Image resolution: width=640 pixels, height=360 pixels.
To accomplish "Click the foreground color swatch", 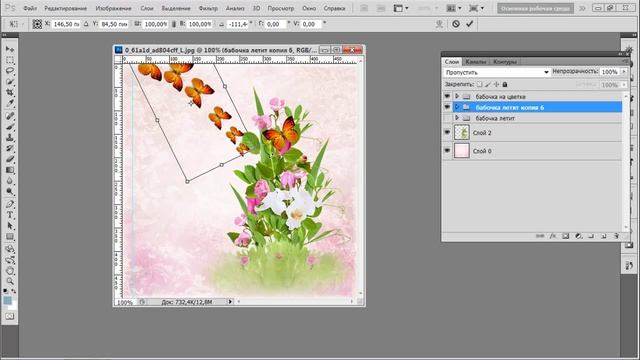I will point(8,300).
